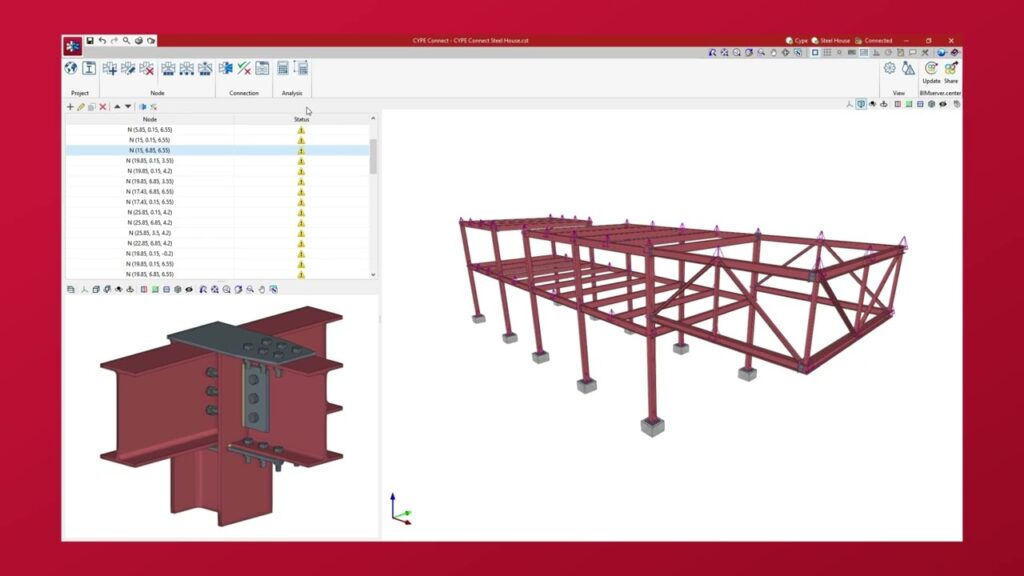Viewport: 1024px width, 576px height.
Task: Select node N (19.85, 0.15, 3.55) row
Action: click(150, 160)
